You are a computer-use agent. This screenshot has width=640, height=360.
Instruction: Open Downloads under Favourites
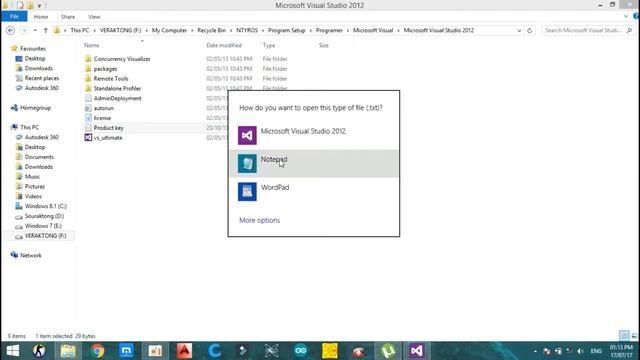click(x=38, y=68)
